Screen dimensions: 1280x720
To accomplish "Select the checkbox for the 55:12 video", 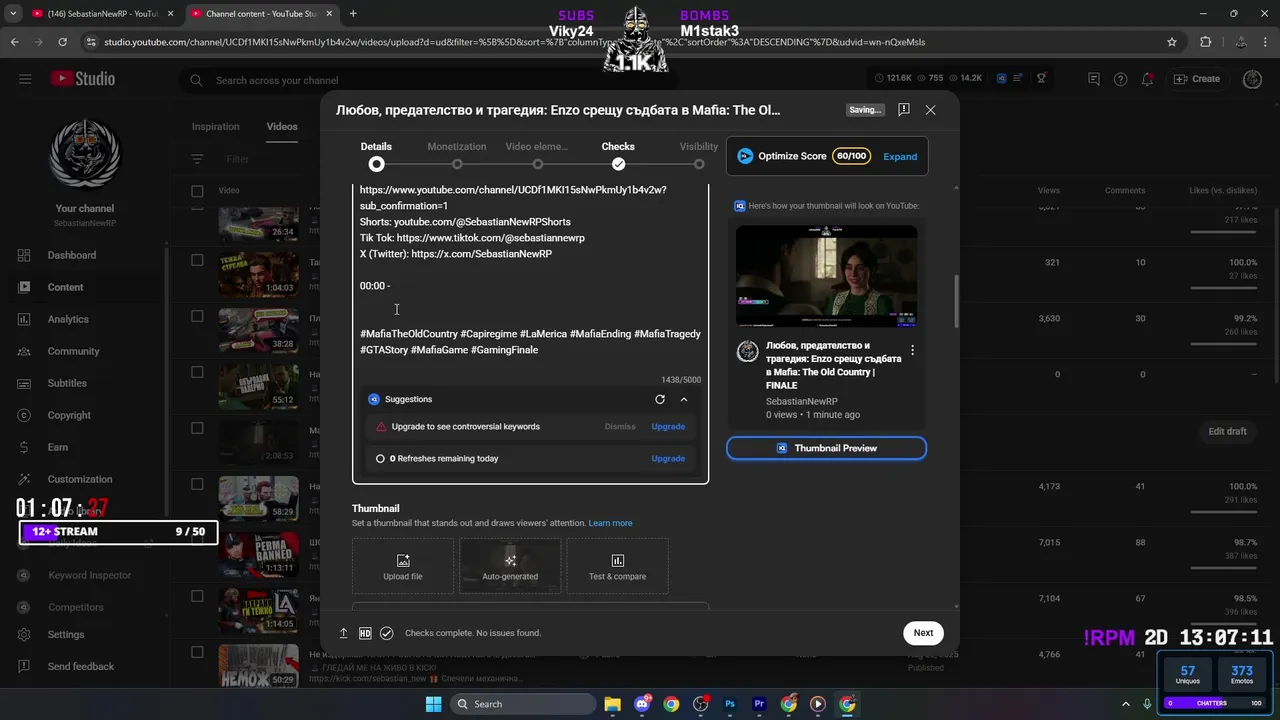I will click(197, 372).
